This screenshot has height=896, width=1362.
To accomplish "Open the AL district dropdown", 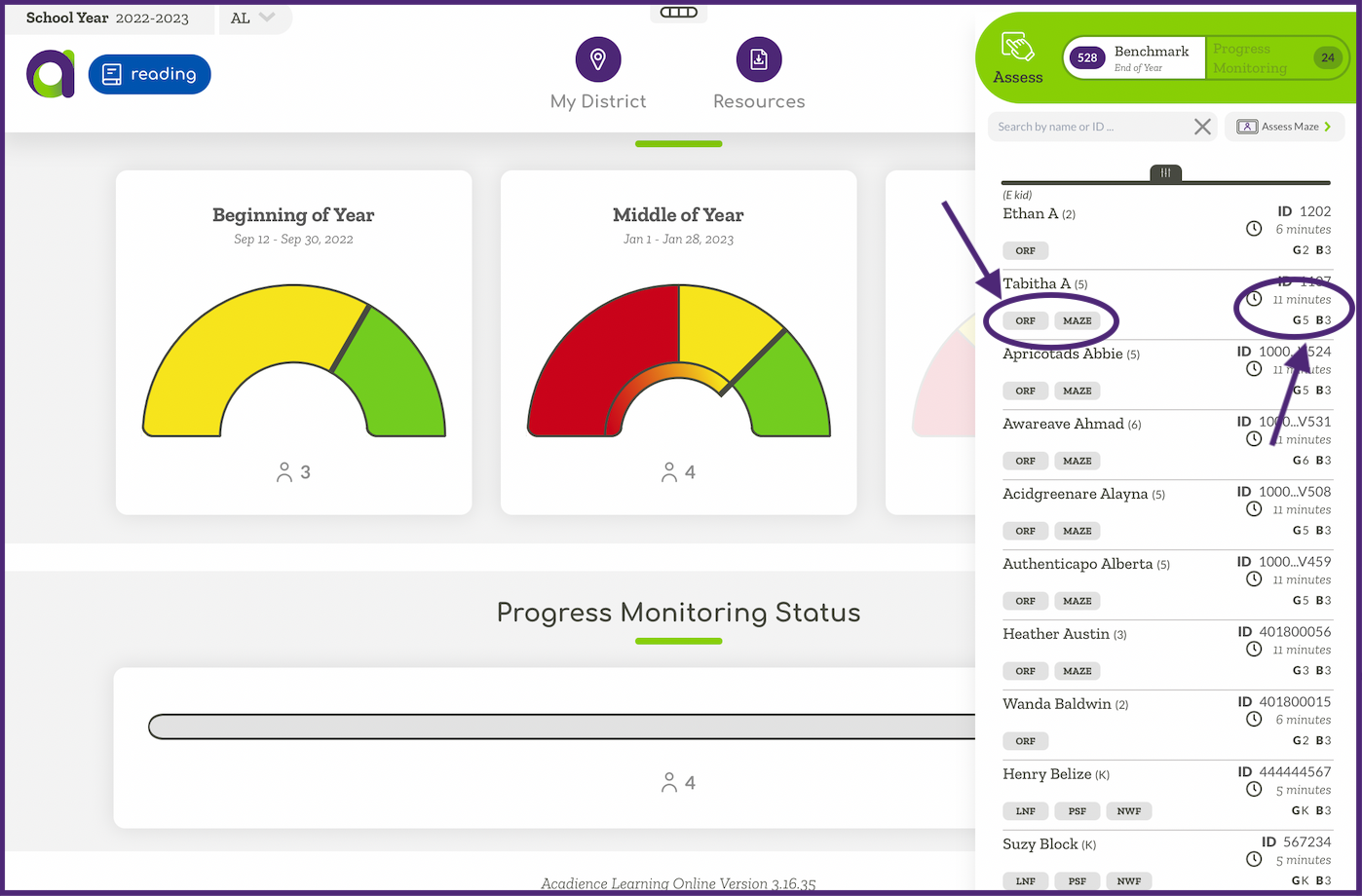I will coord(253,19).
